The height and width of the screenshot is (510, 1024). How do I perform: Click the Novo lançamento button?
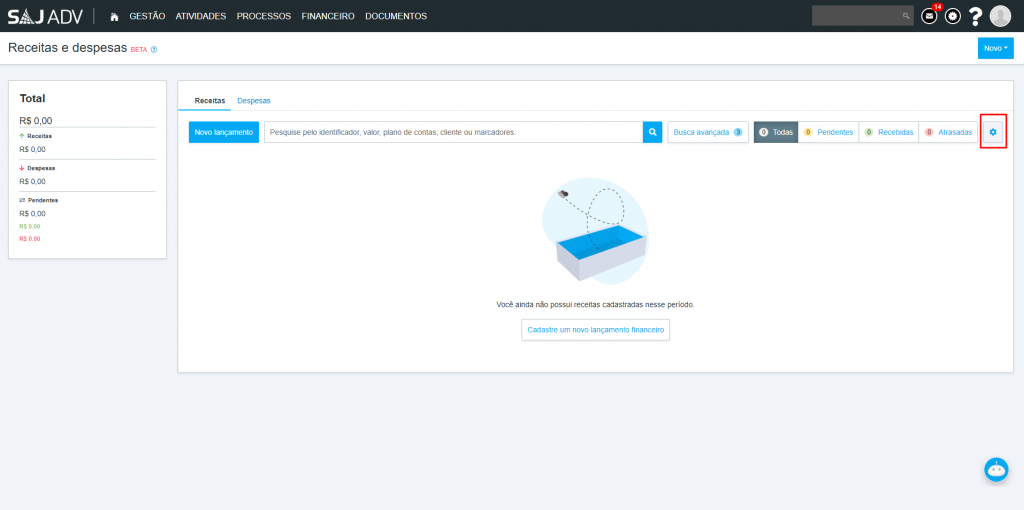(x=224, y=132)
